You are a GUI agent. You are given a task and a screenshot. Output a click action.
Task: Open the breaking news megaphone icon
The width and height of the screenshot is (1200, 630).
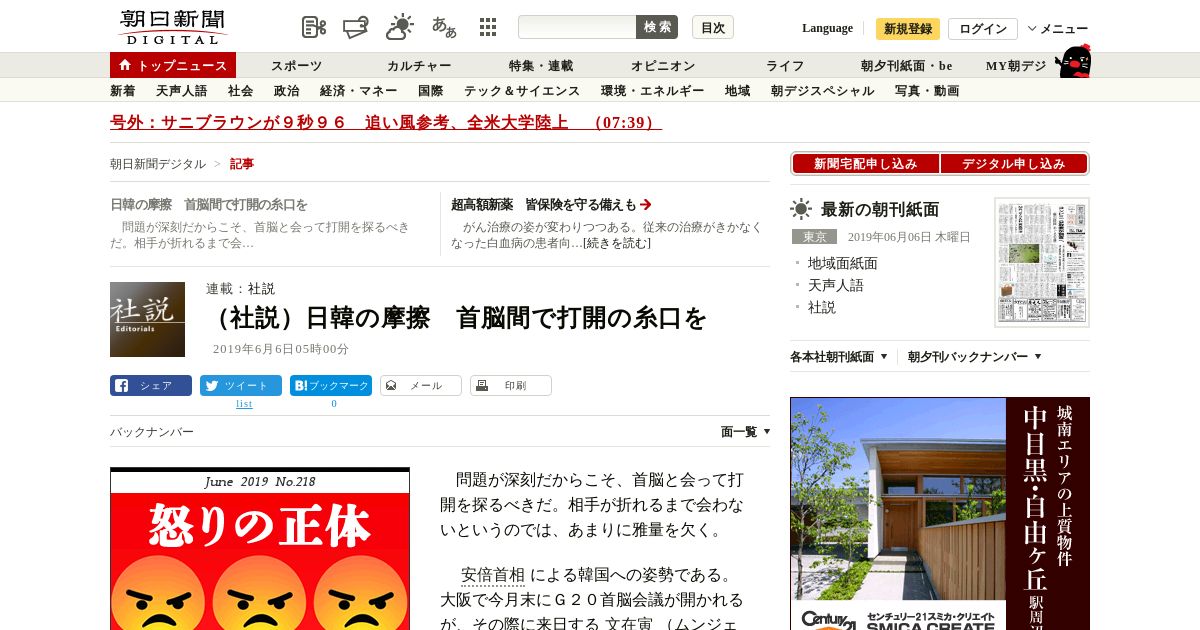tap(356, 28)
